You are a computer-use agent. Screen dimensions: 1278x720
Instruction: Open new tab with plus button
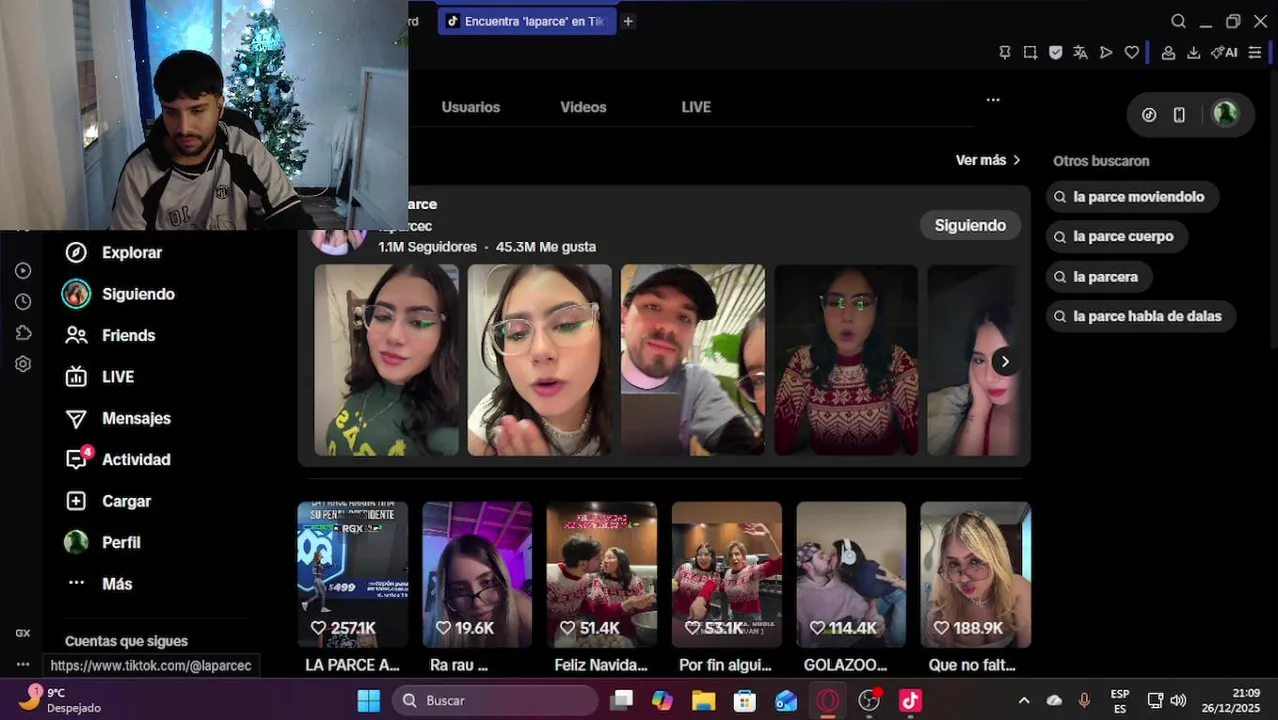628,21
